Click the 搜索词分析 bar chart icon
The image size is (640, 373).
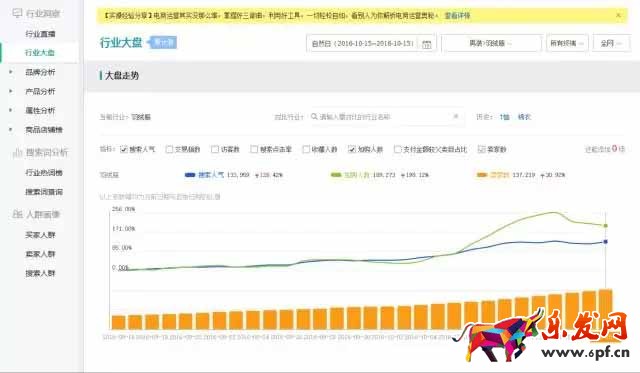(18, 153)
